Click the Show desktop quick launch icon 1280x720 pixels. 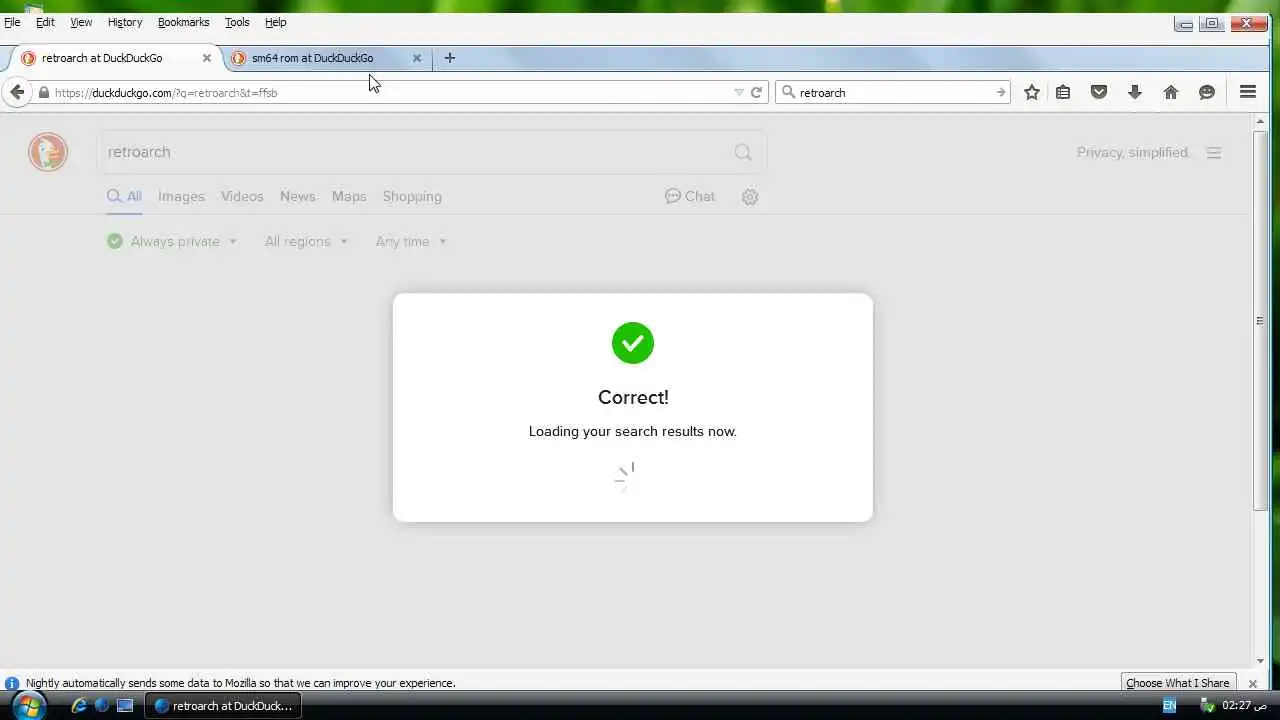pyautogui.click(x=125, y=705)
